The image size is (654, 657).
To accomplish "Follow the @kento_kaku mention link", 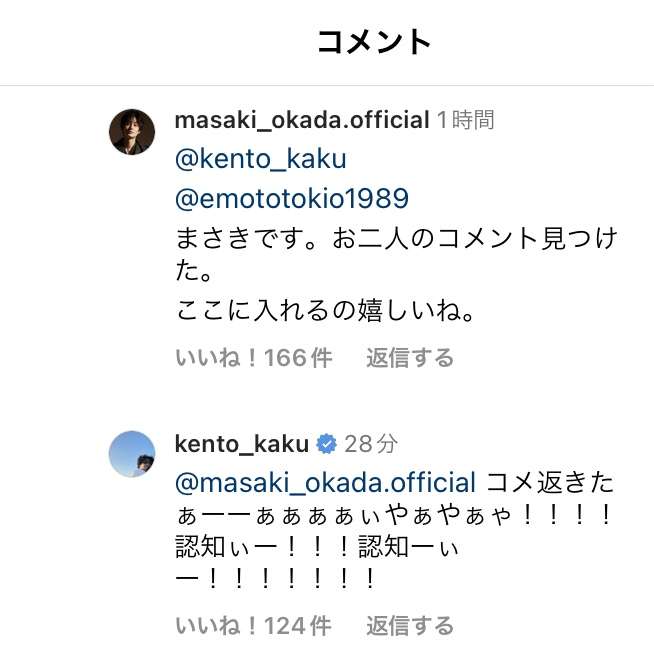I will (x=260, y=159).
